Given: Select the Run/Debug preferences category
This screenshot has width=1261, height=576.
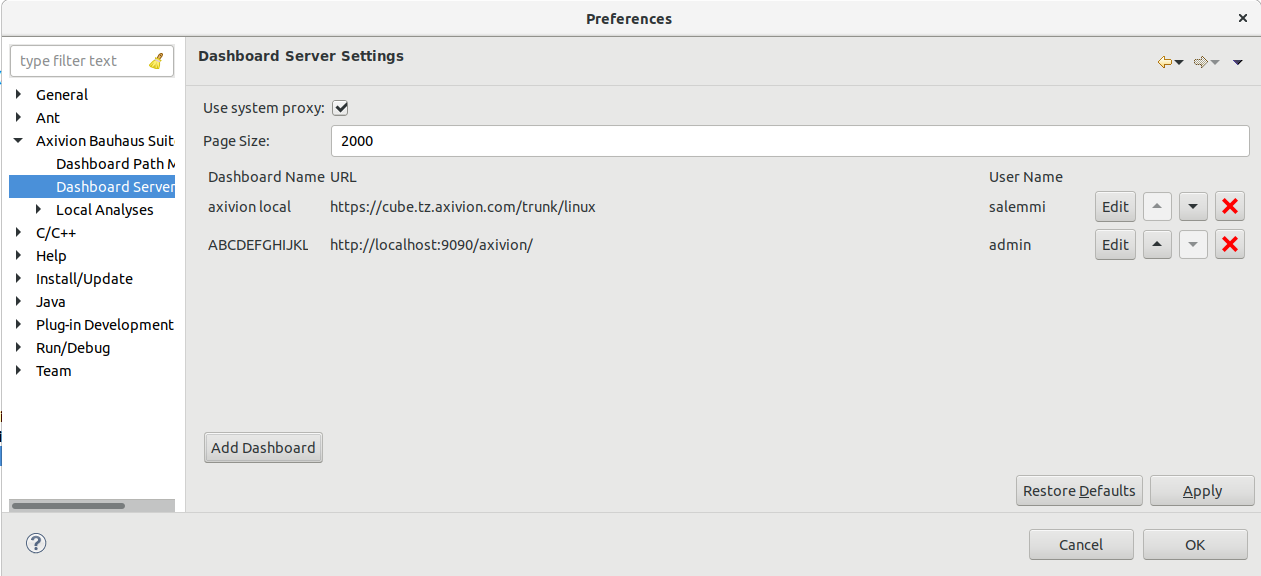Looking at the screenshot, I should tap(73, 348).
